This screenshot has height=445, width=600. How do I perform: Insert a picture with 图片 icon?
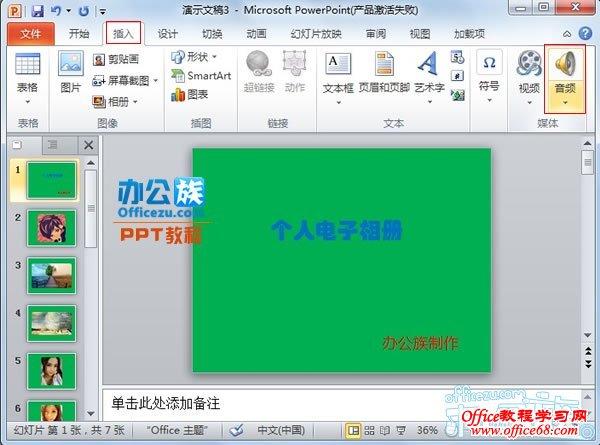tap(71, 72)
